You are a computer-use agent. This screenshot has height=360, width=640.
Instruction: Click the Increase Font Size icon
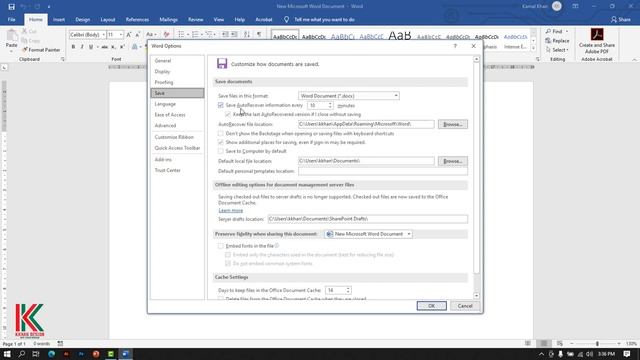(x=129, y=35)
